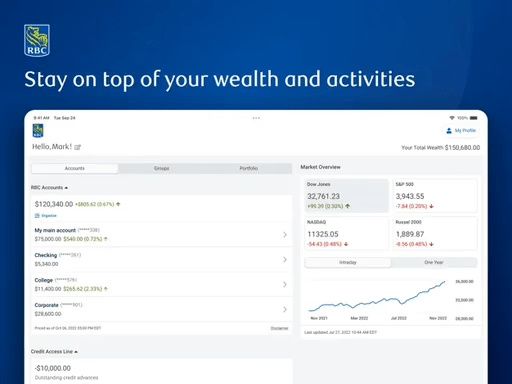Switch the chart to One Year
Image resolution: width=512 pixels, height=384 pixels.
(x=434, y=263)
